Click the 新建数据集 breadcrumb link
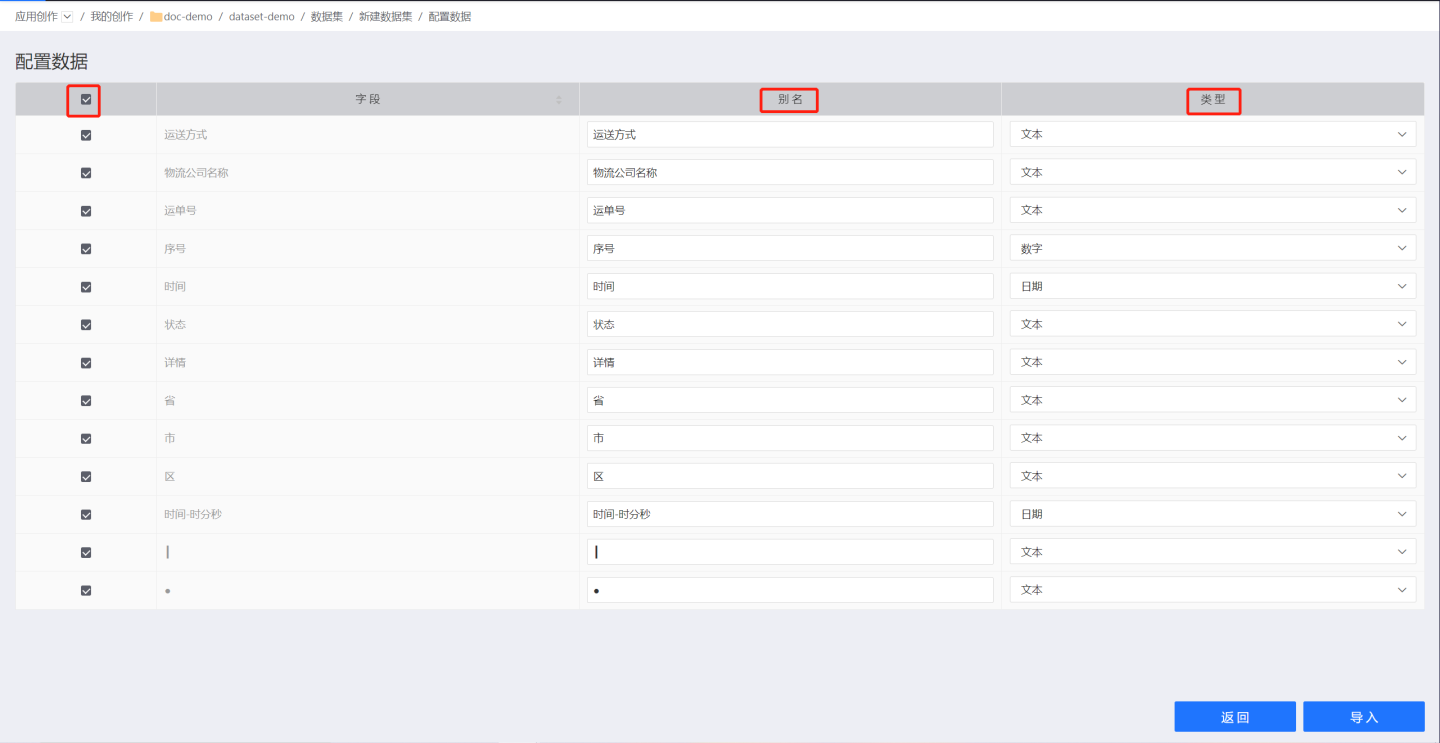1440x743 pixels. click(x=385, y=17)
